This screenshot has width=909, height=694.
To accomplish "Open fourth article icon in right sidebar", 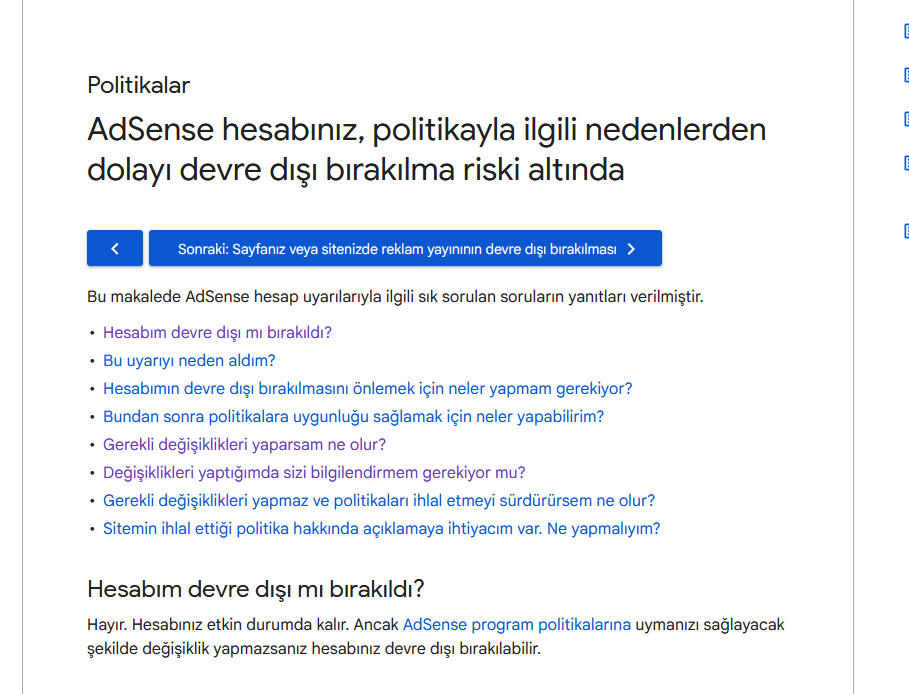I will (x=906, y=163).
